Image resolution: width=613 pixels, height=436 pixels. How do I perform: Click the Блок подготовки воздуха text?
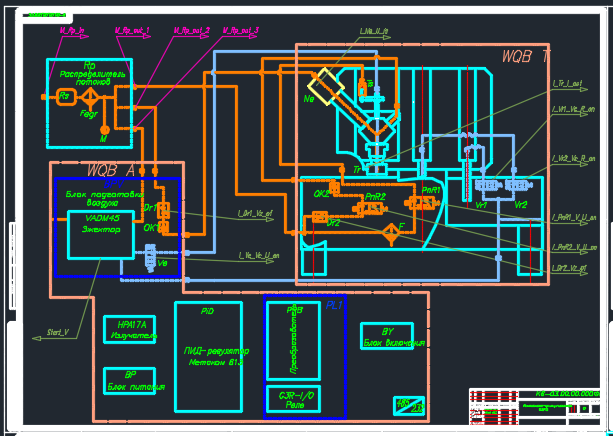pyautogui.click(x=104, y=199)
